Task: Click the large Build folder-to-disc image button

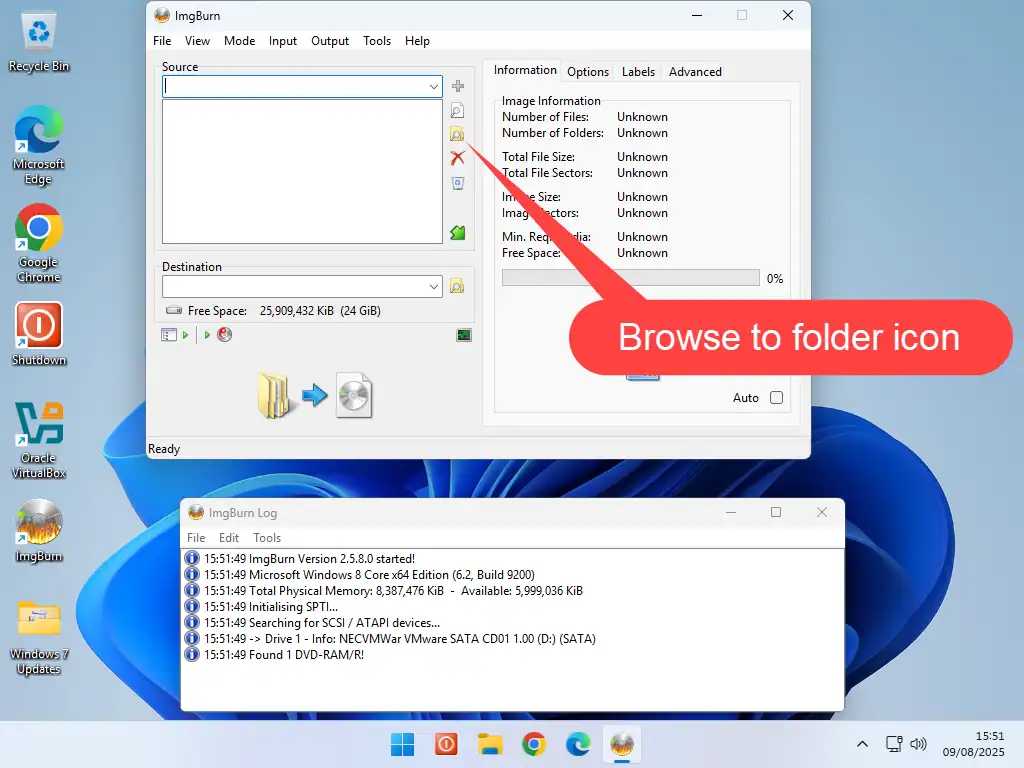Action: coord(314,396)
